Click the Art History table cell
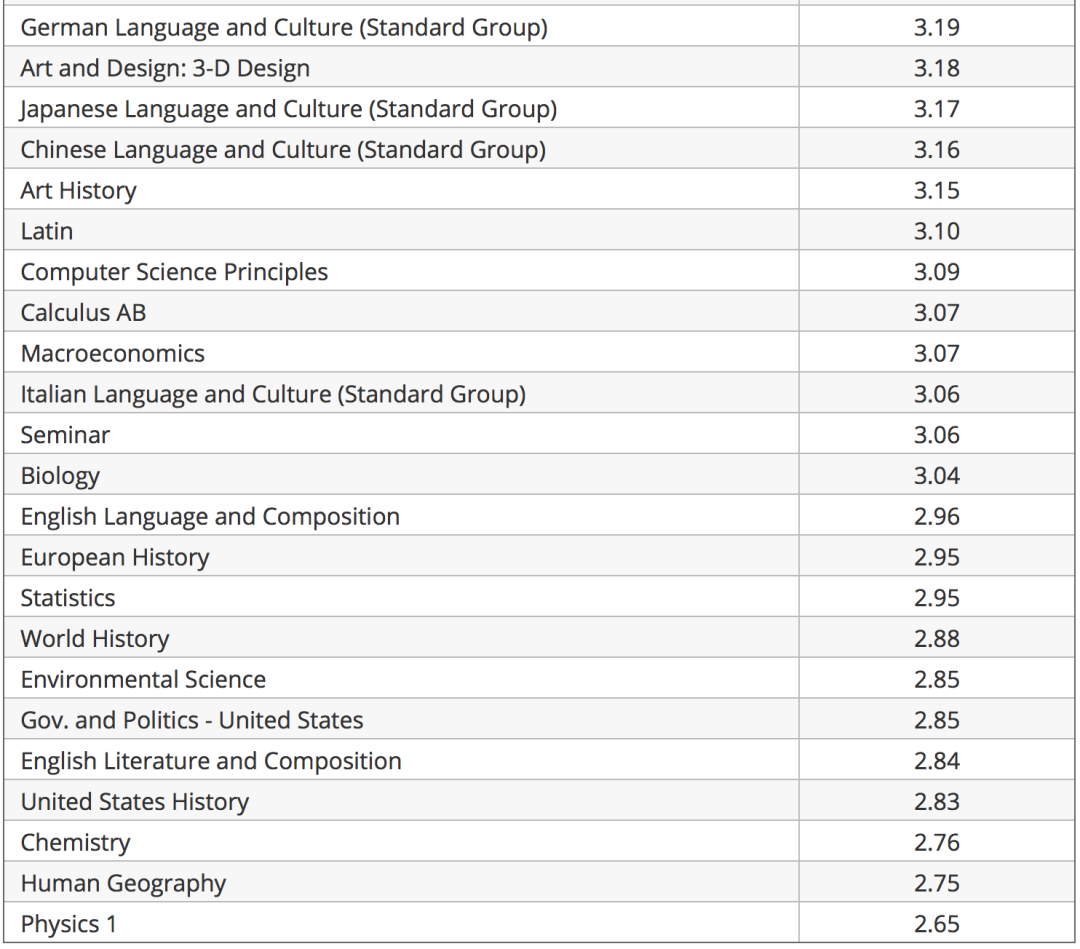 78,191
